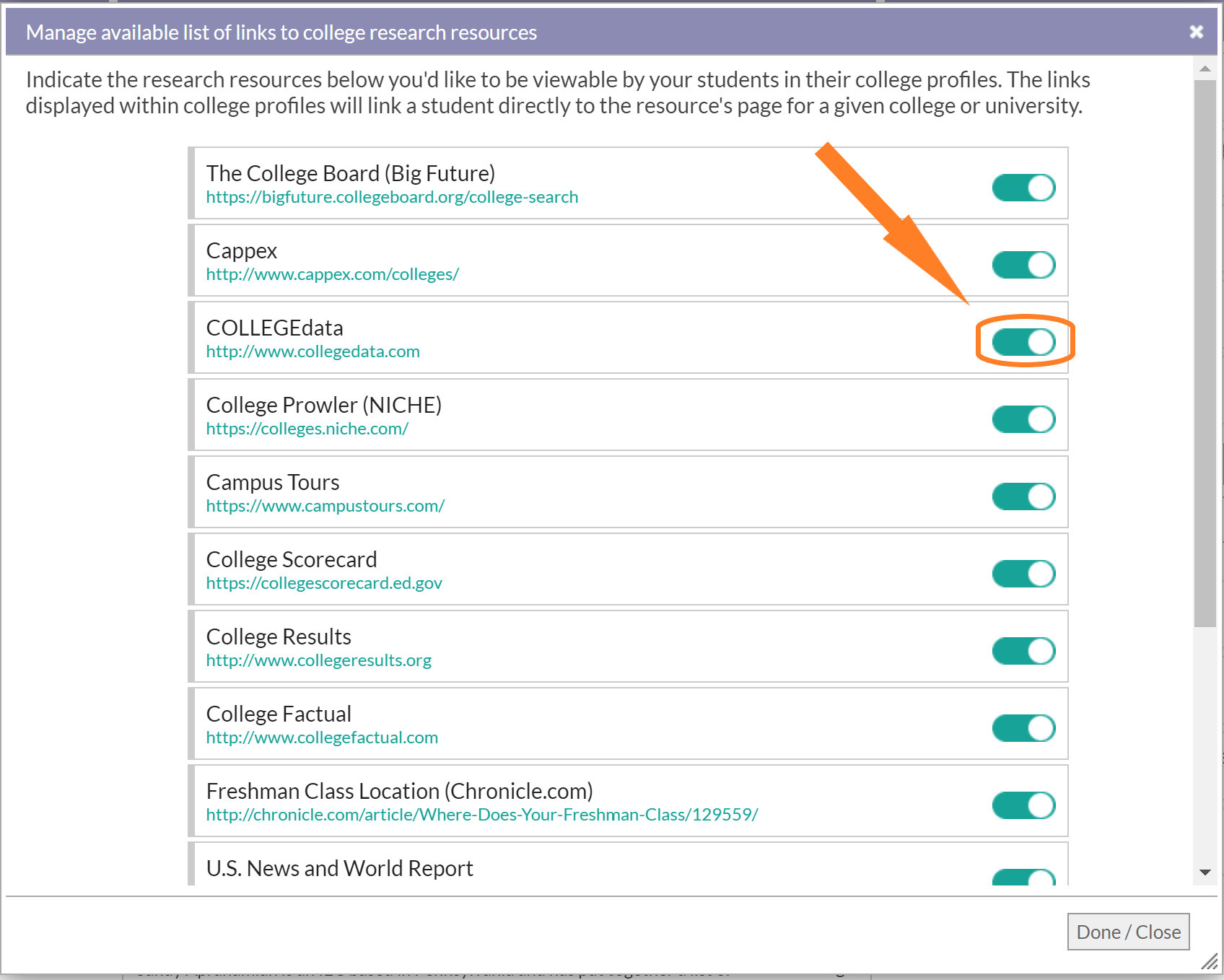Open the www.collegedata.com link
This screenshot has width=1224, height=980.
312,351
